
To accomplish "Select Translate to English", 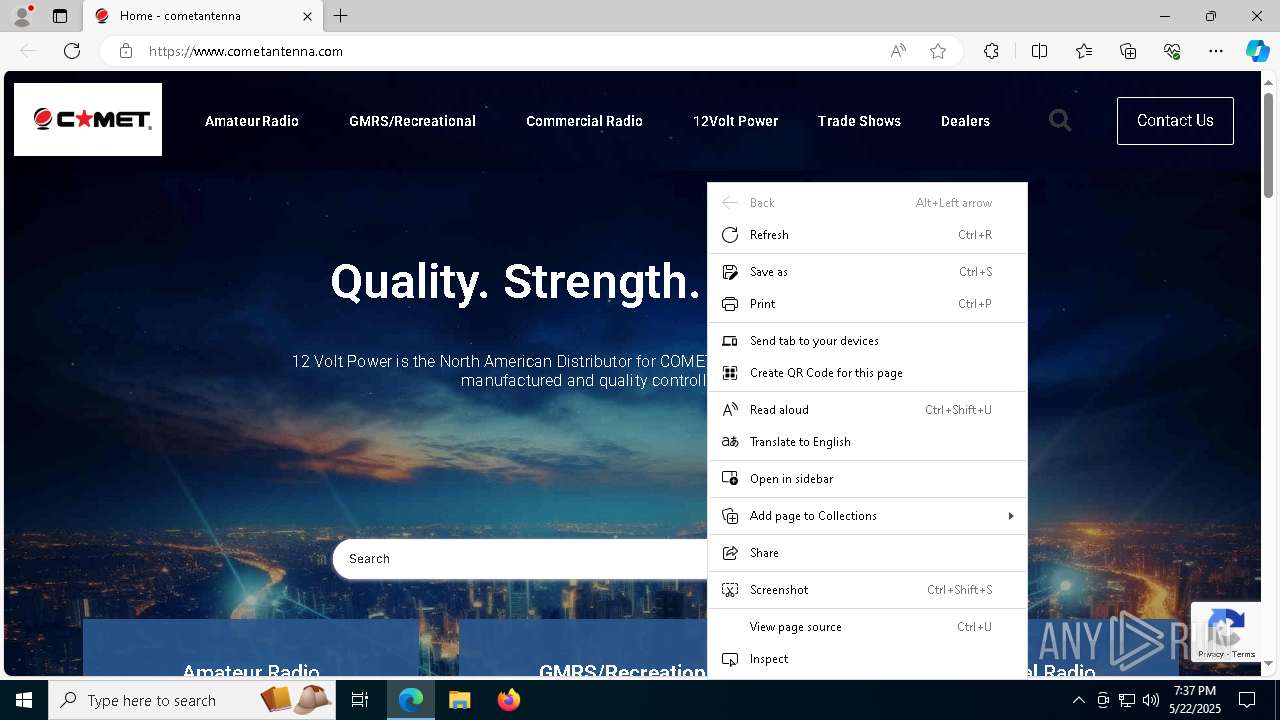I will click(x=867, y=442).
